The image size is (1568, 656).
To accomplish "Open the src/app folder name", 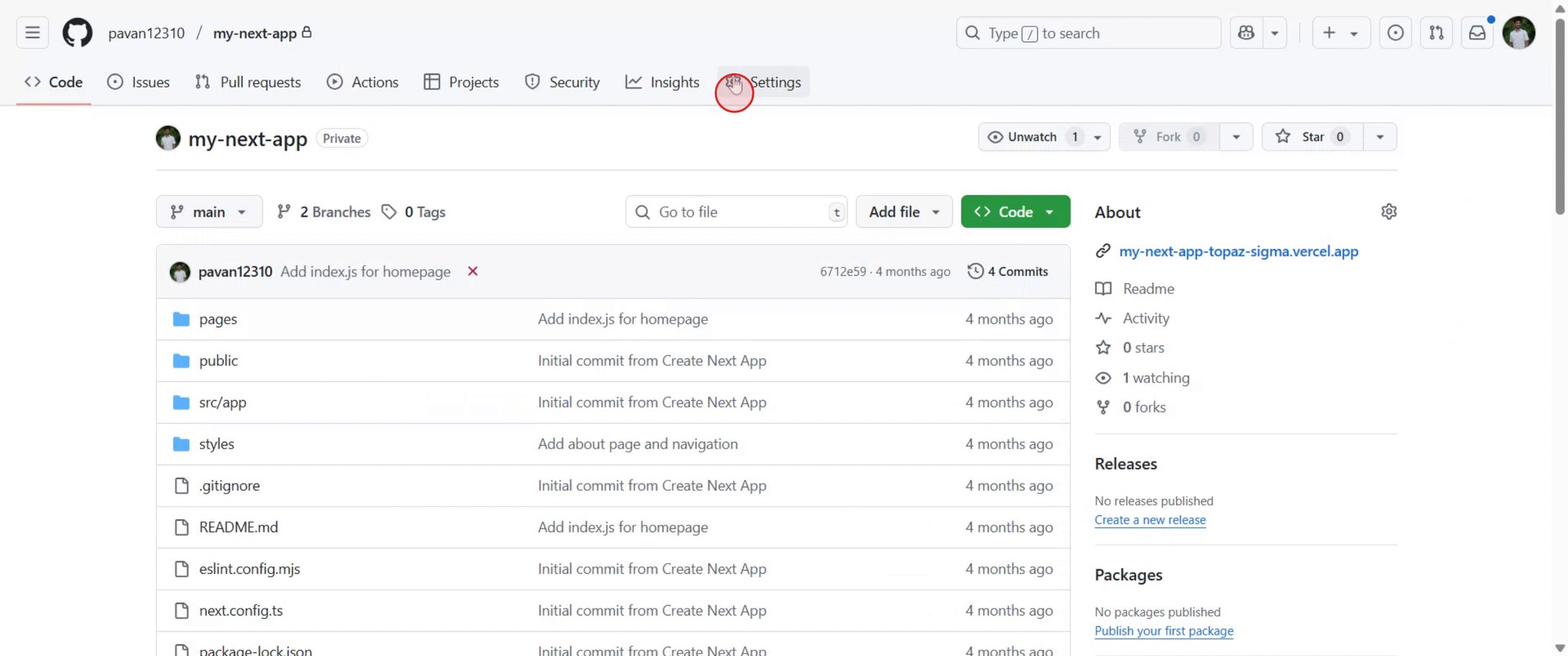I will pyautogui.click(x=223, y=402).
